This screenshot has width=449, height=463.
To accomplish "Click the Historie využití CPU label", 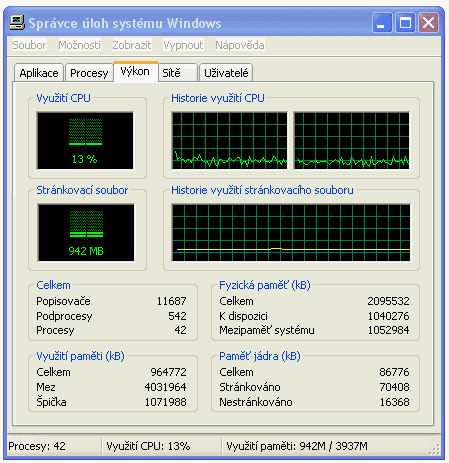I will tap(218, 98).
